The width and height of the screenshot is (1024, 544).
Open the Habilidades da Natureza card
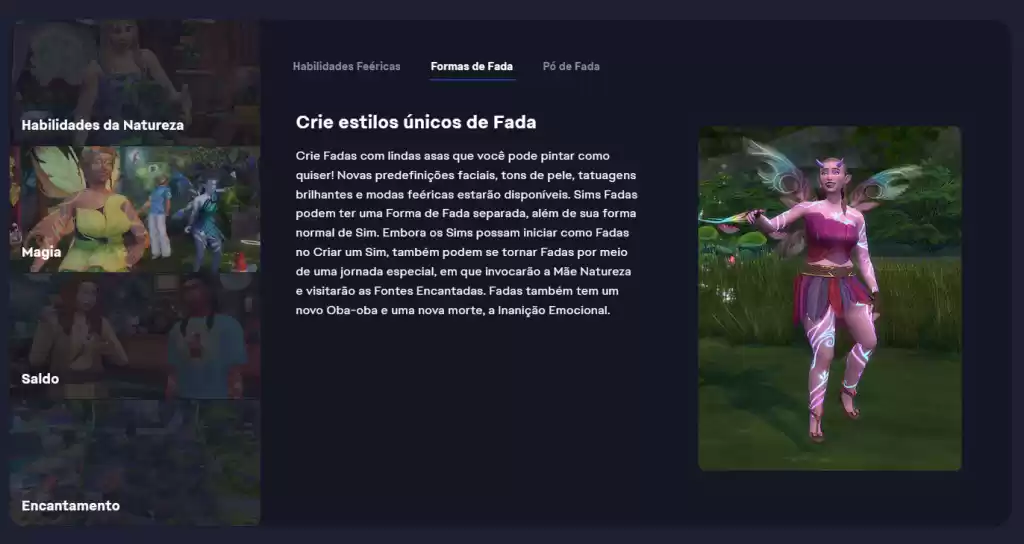[135, 82]
